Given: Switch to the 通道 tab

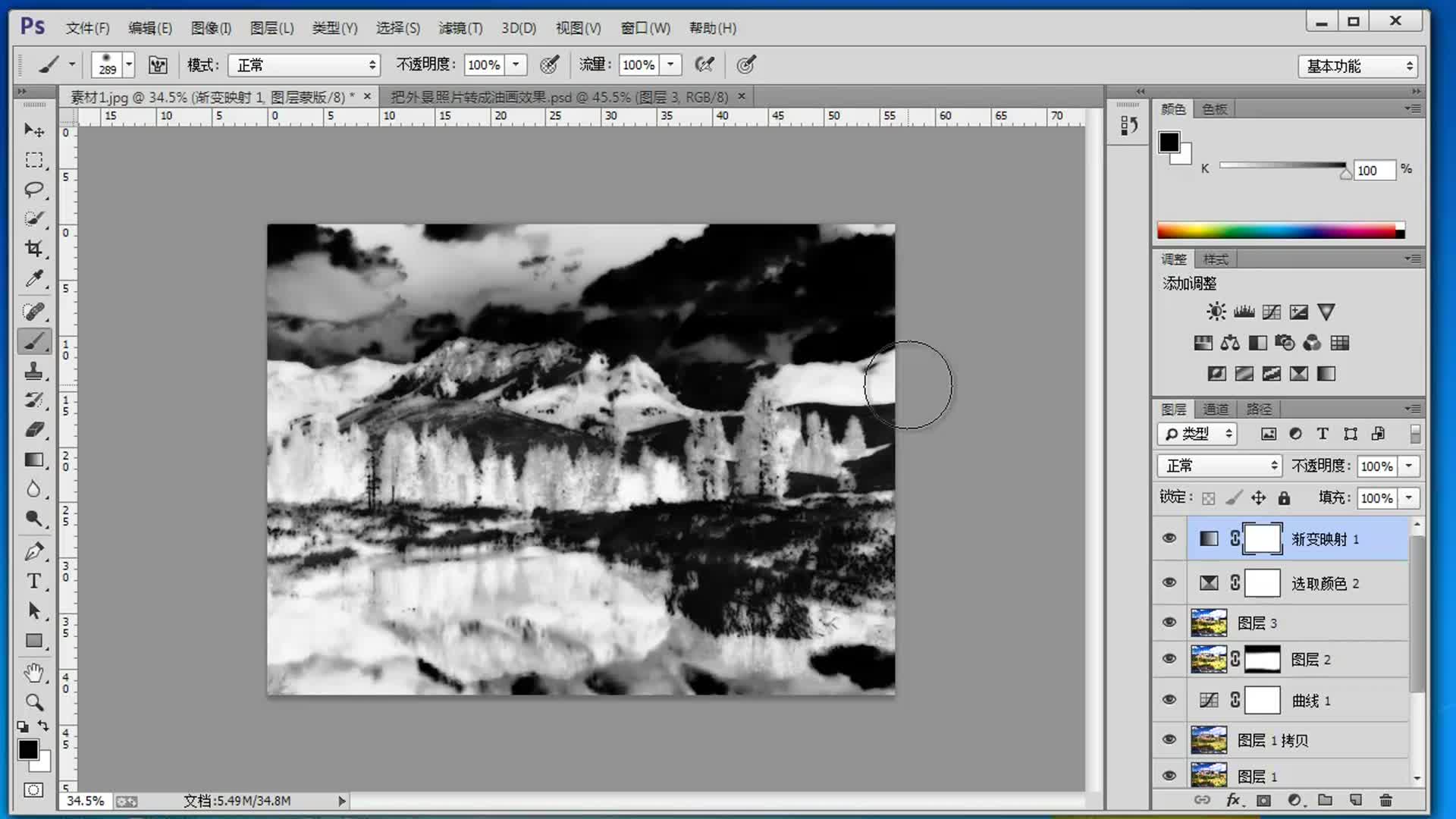Looking at the screenshot, I should click(1216, 409).
